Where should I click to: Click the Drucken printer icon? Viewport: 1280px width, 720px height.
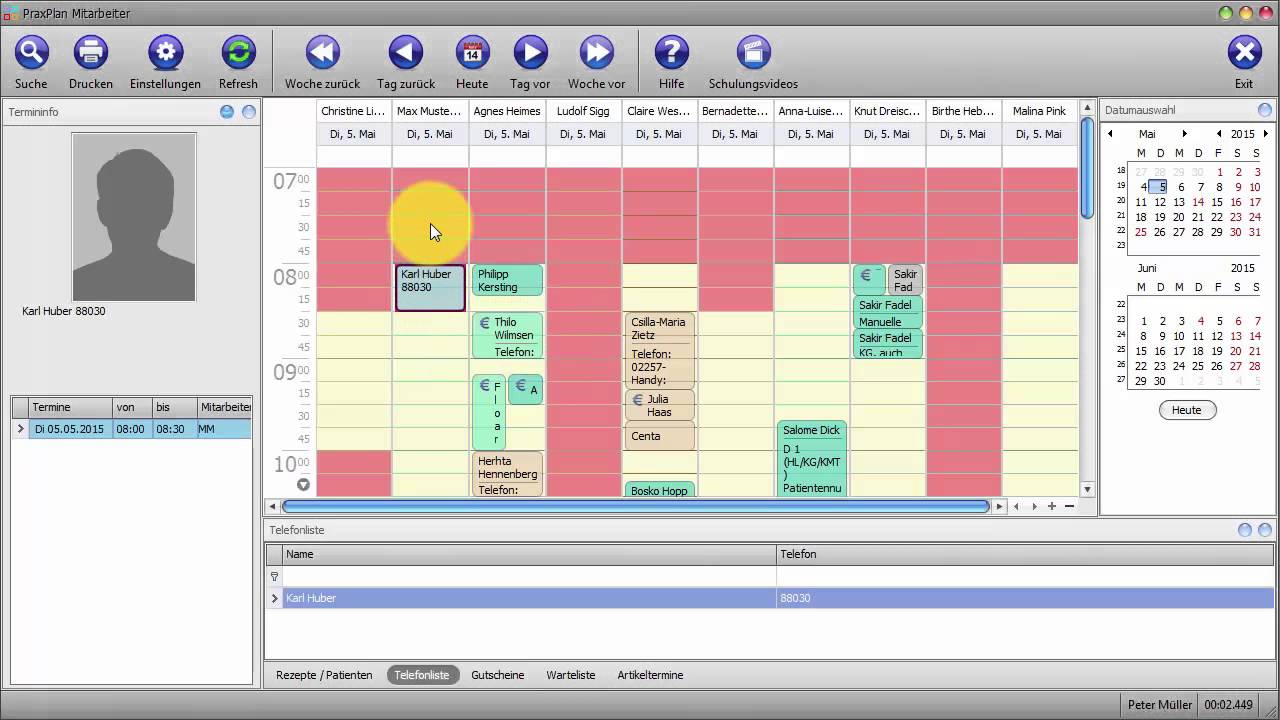point(91,52)
